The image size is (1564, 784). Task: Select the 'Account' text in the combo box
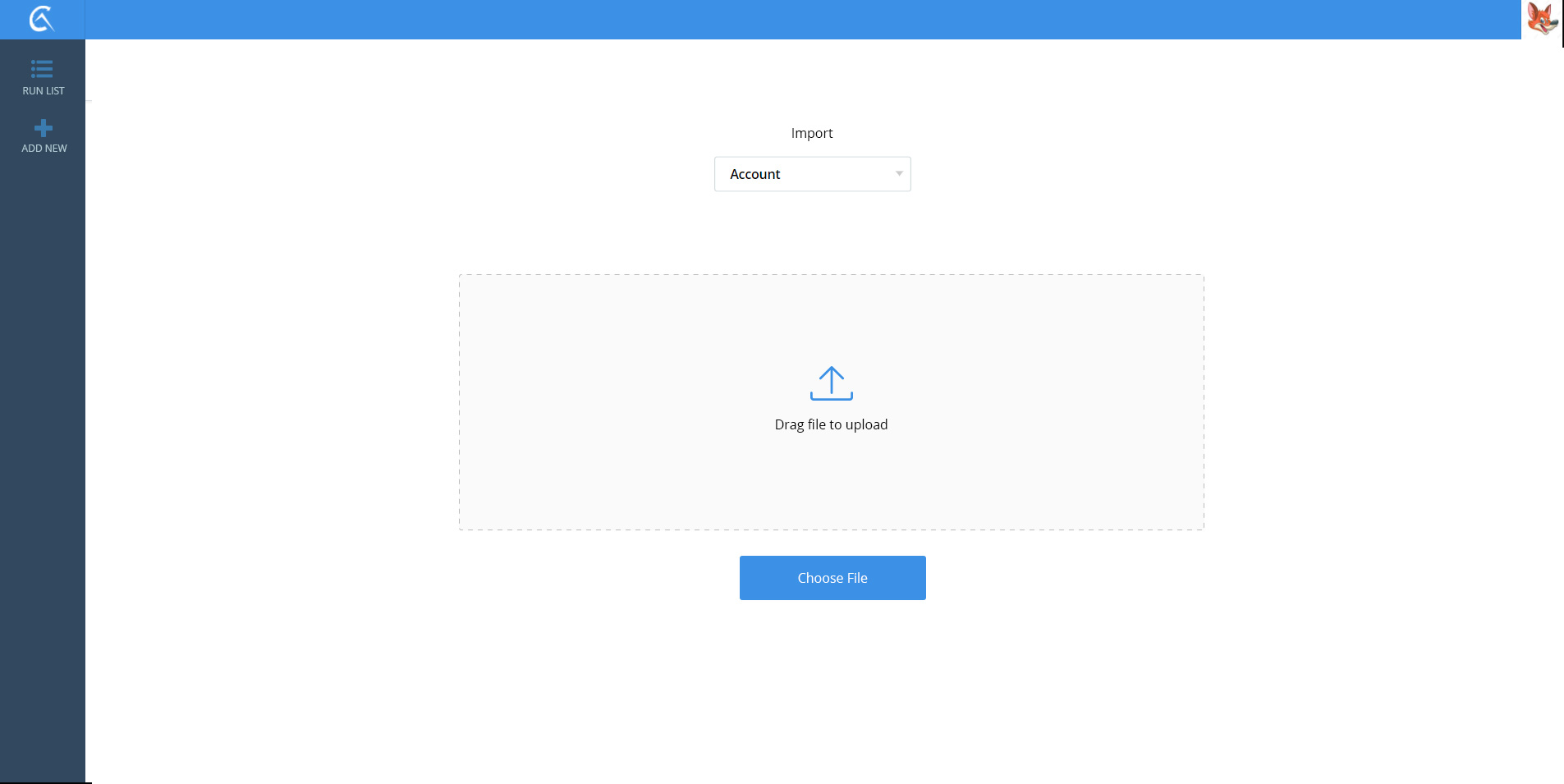pyautogui.click(x=754, y=174)
